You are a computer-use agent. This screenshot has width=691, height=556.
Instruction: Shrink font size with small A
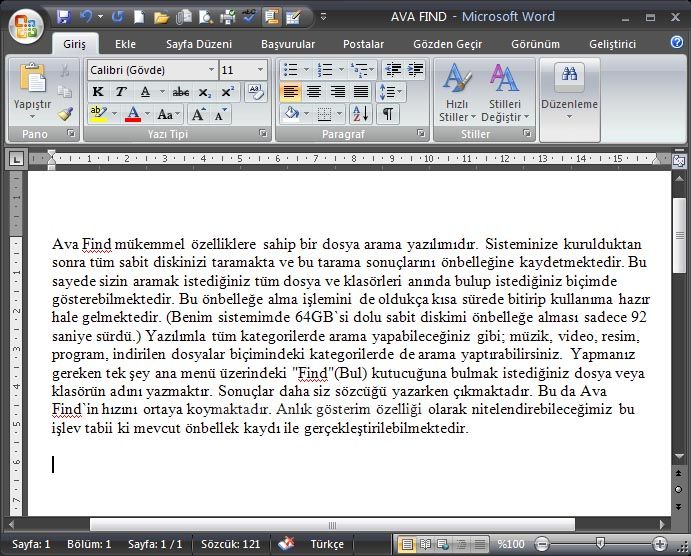[x=220, y=115]
